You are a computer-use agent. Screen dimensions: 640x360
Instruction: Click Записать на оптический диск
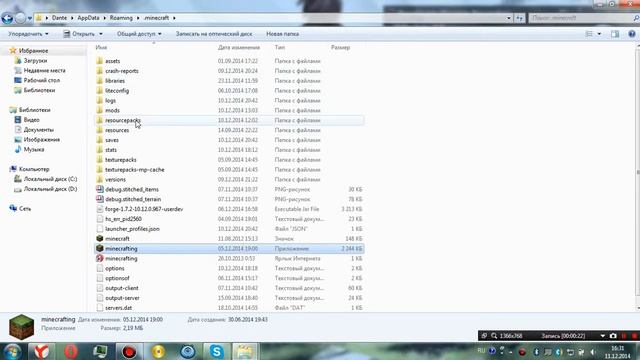[214, 34]
